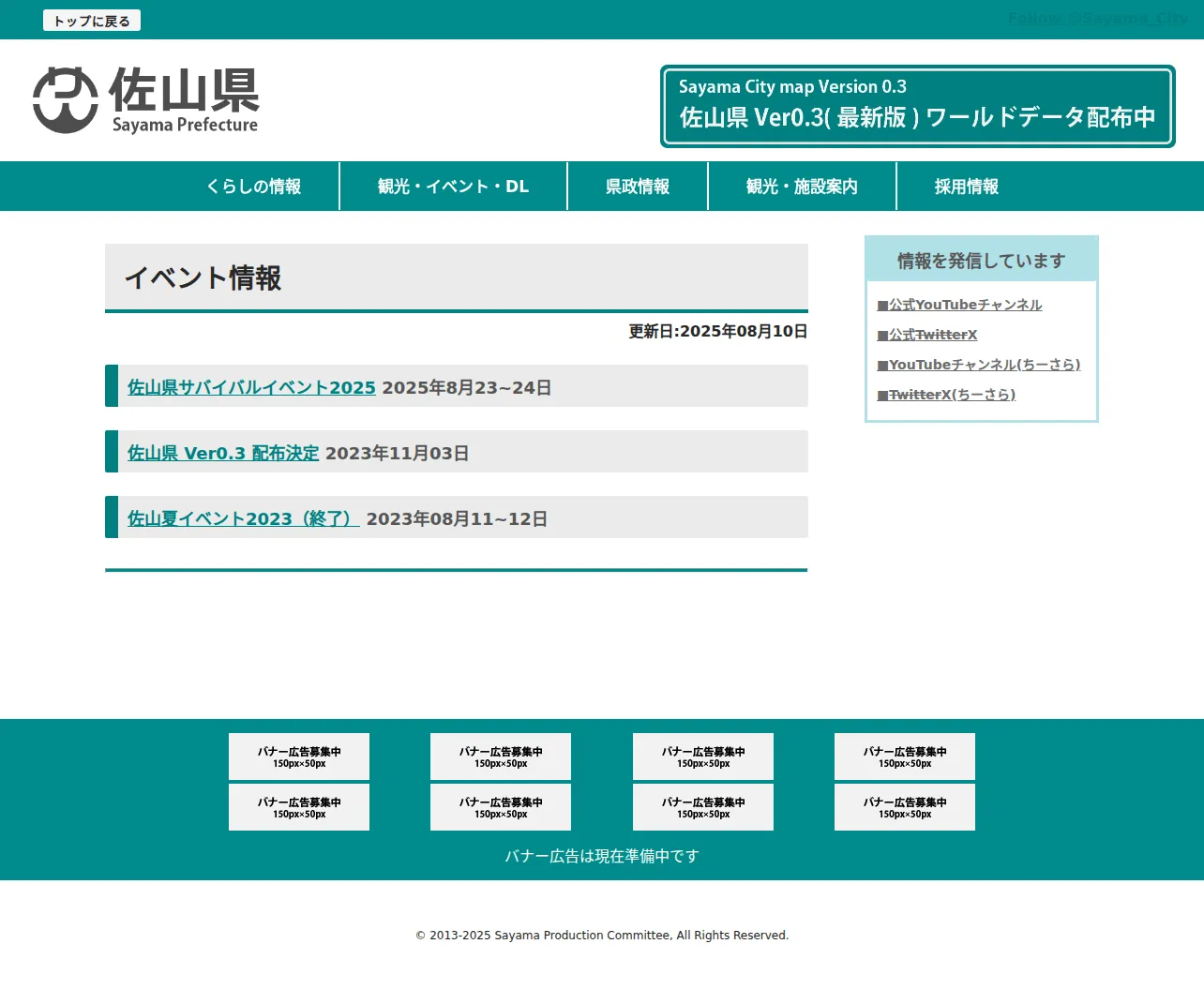The image size is (1204, 989).
Task: Click the 2013-2025 Sayama Production Committee copyright text
Action: [x=602, y=935]
